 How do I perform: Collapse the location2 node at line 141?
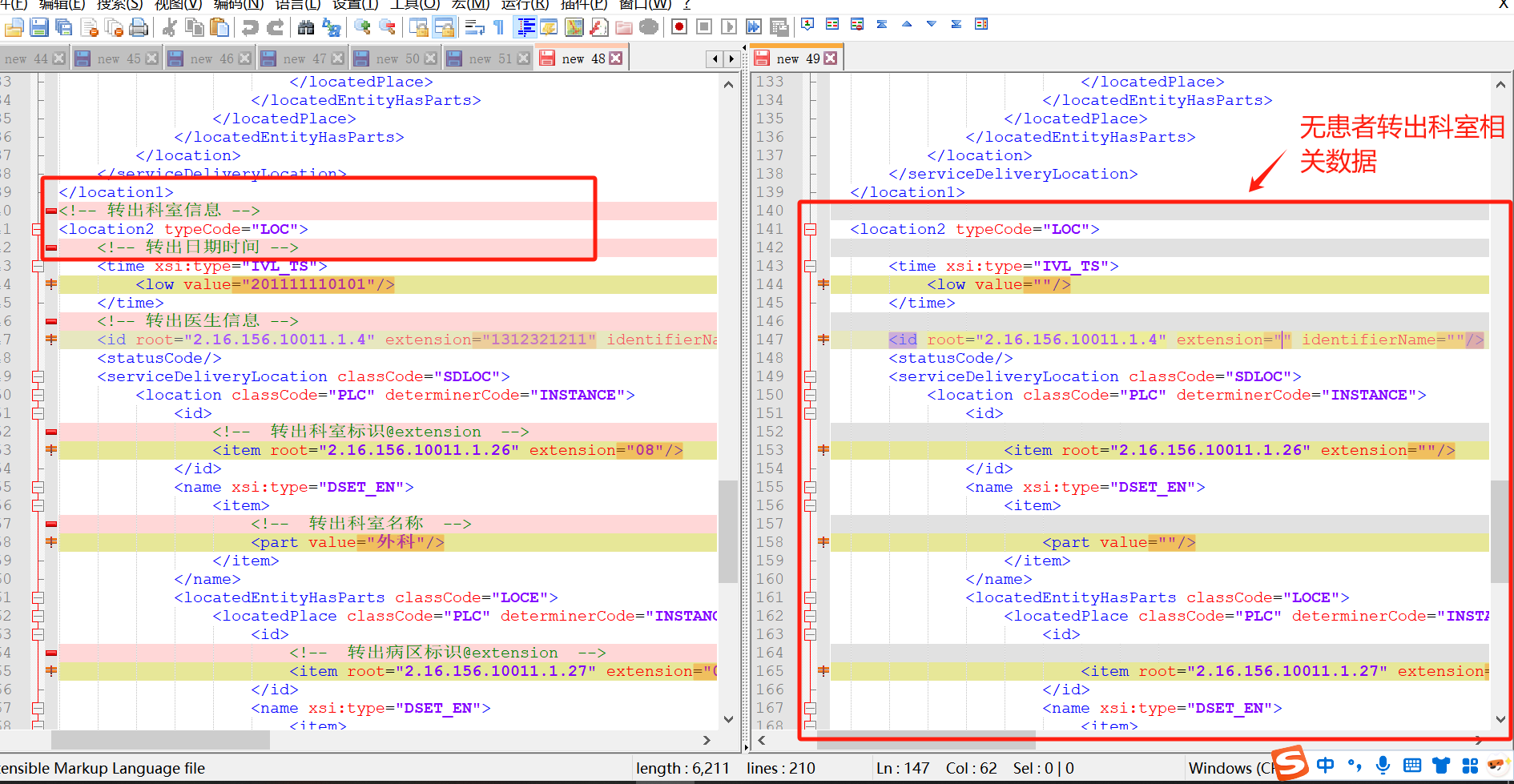point(810,230)
